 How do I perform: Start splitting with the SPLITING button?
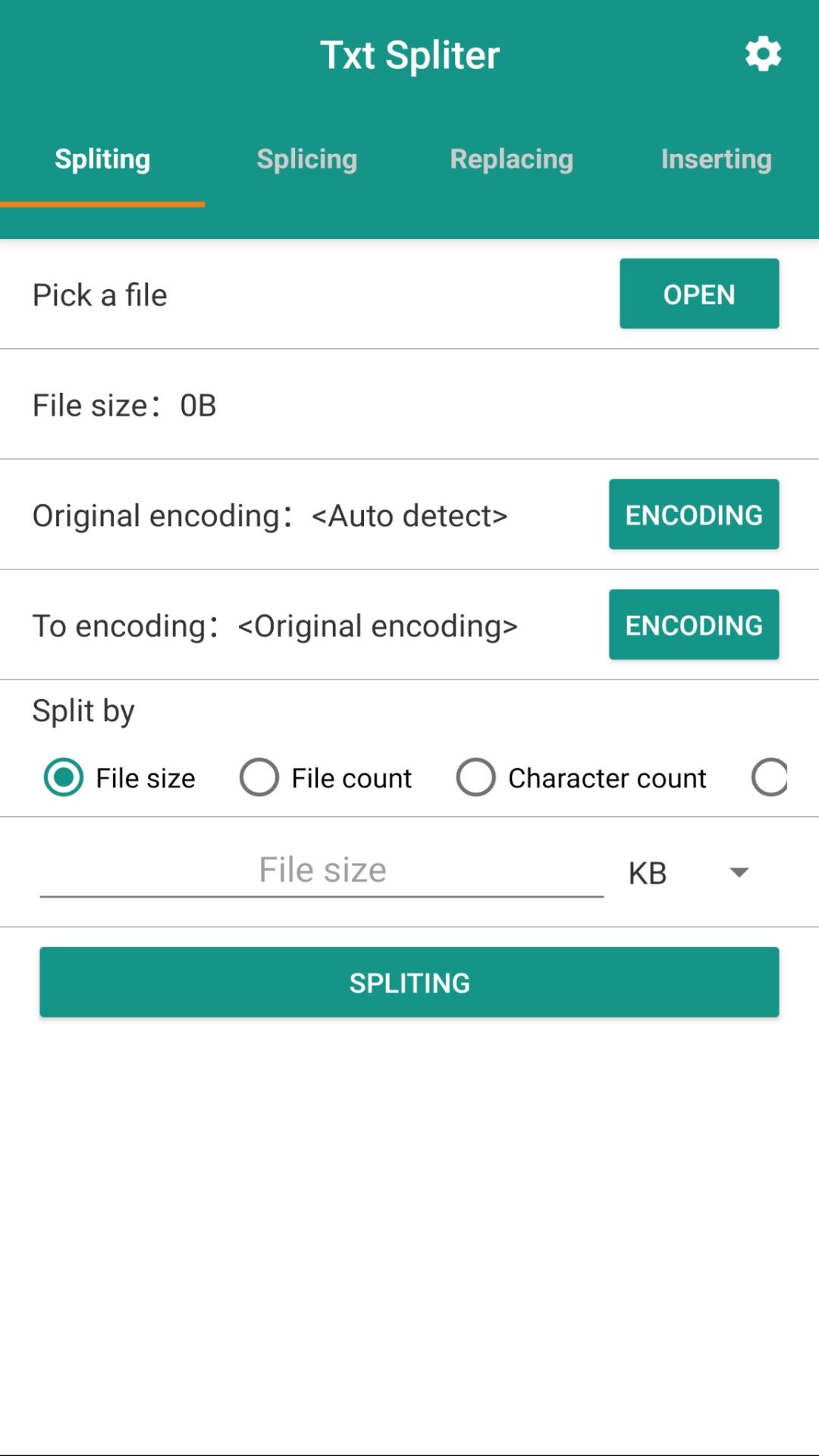409,982
